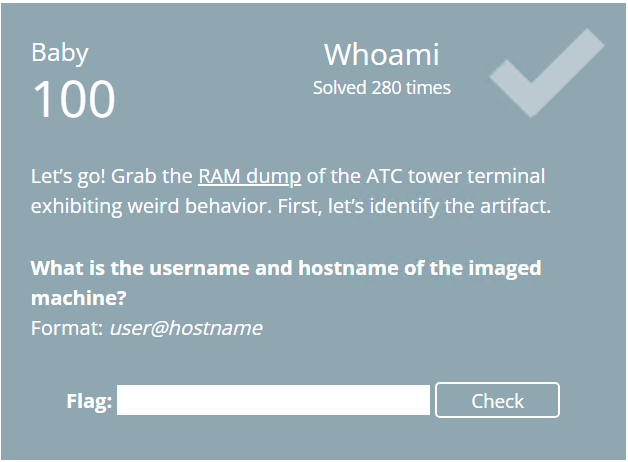Viewport: 628px width, 462px height.
Task: Select the Whoami challenge title
Action: [382, 54]
